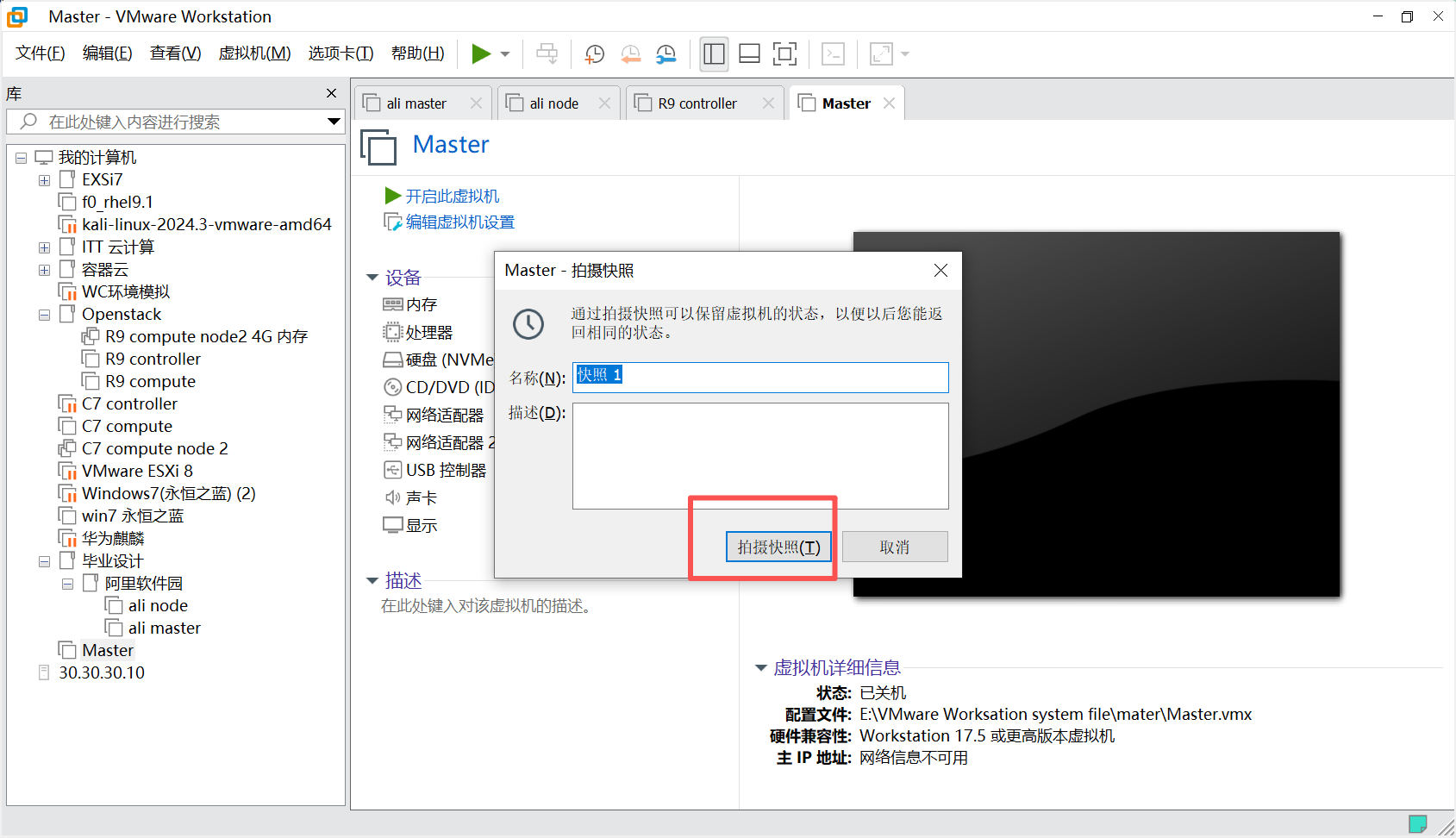
Task: Expand the EXSi7 folder
Action: pyautogui.click(x=44, y=180)
